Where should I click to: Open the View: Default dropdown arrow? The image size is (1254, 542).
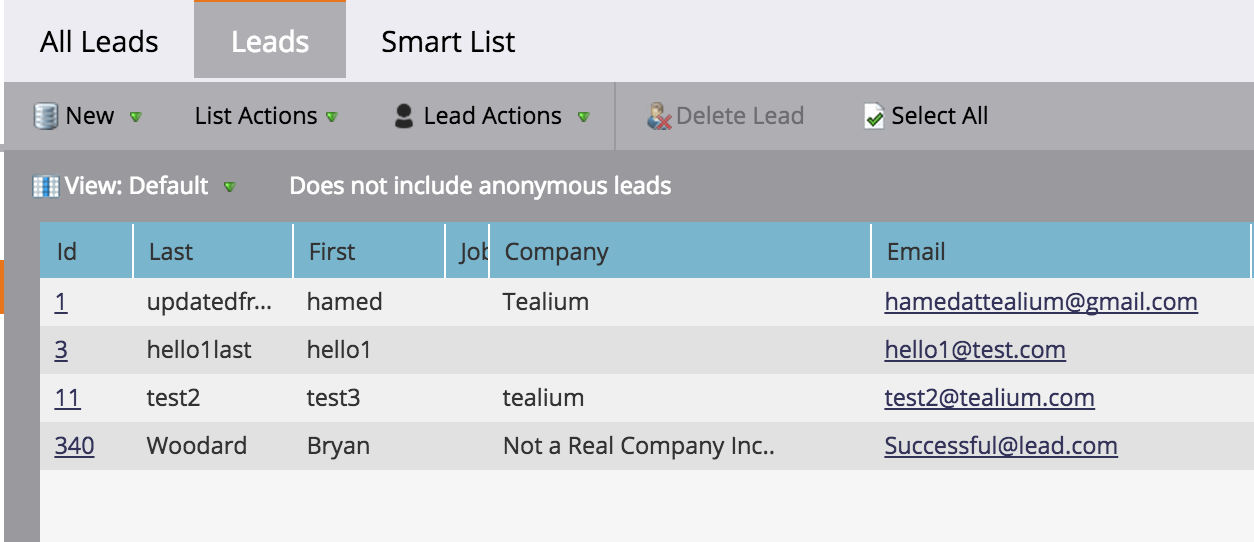[x=230, y=187]
